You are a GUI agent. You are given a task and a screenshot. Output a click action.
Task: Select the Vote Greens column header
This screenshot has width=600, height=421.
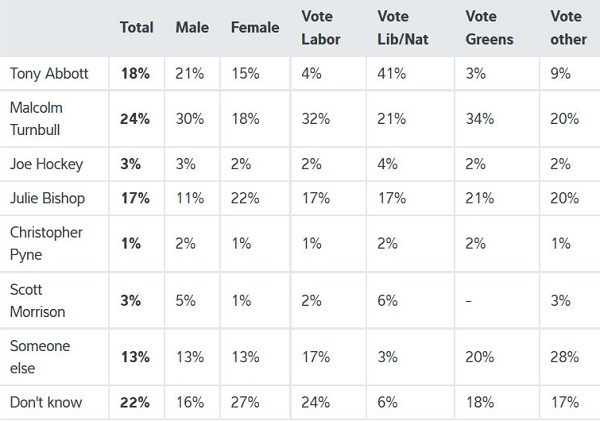[x=491, y=28]
